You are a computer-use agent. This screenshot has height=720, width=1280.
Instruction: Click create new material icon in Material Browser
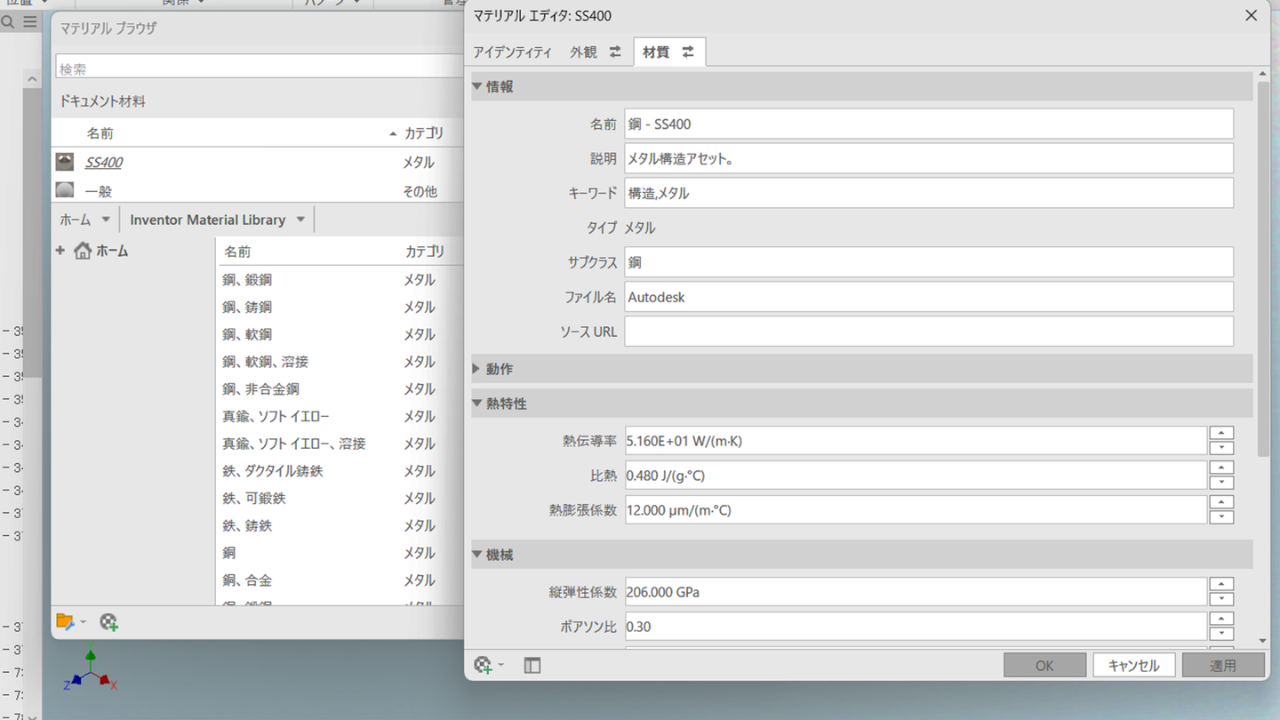pos(109,622)
